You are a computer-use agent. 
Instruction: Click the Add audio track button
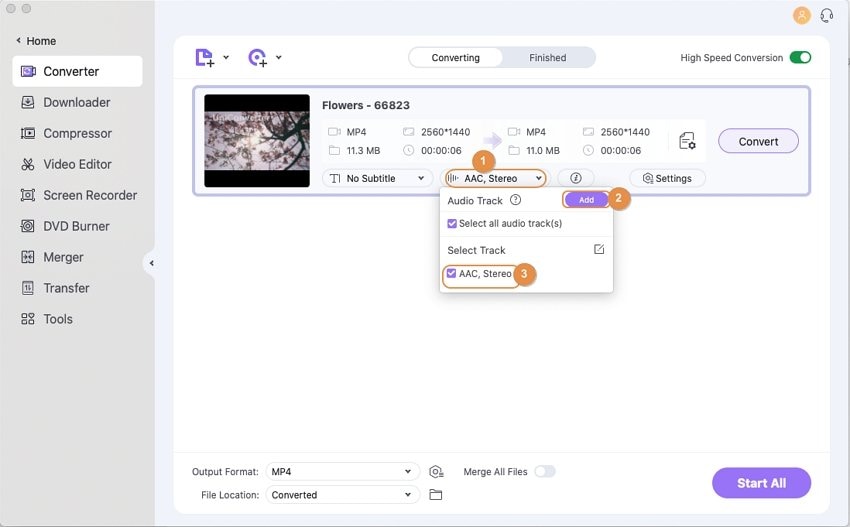pyautogui.click(x=586, y=200)
